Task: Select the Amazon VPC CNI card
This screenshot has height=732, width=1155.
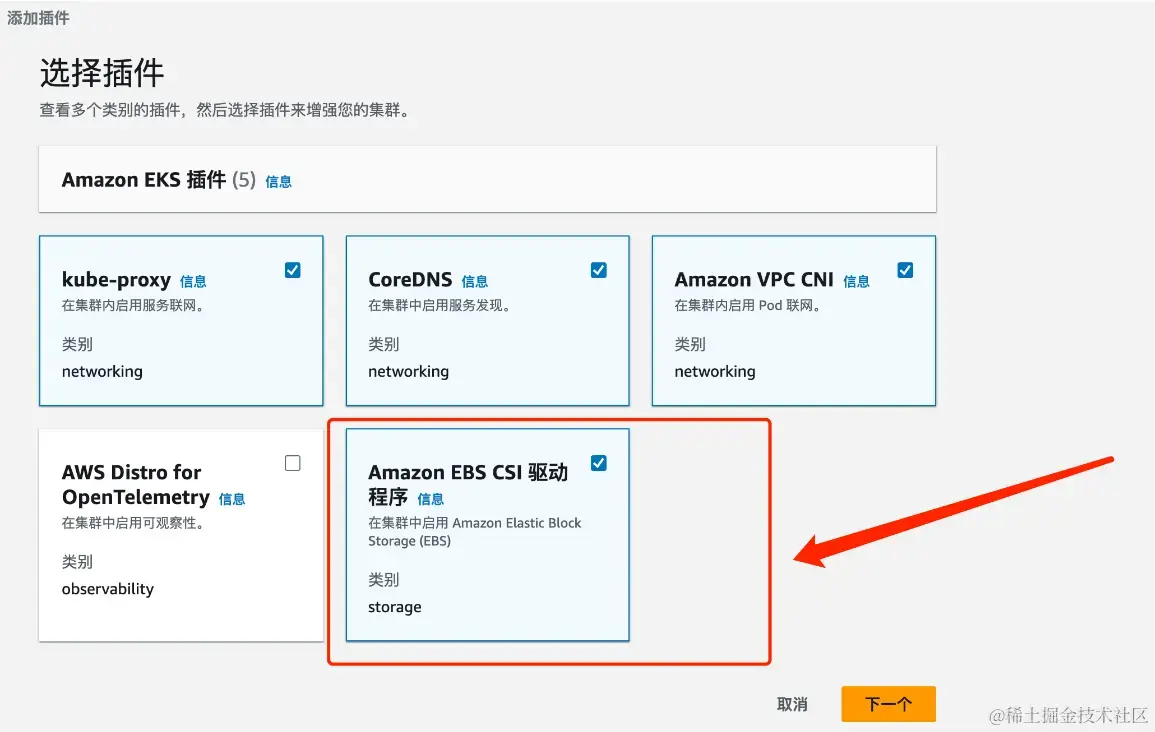Action: 794,321
